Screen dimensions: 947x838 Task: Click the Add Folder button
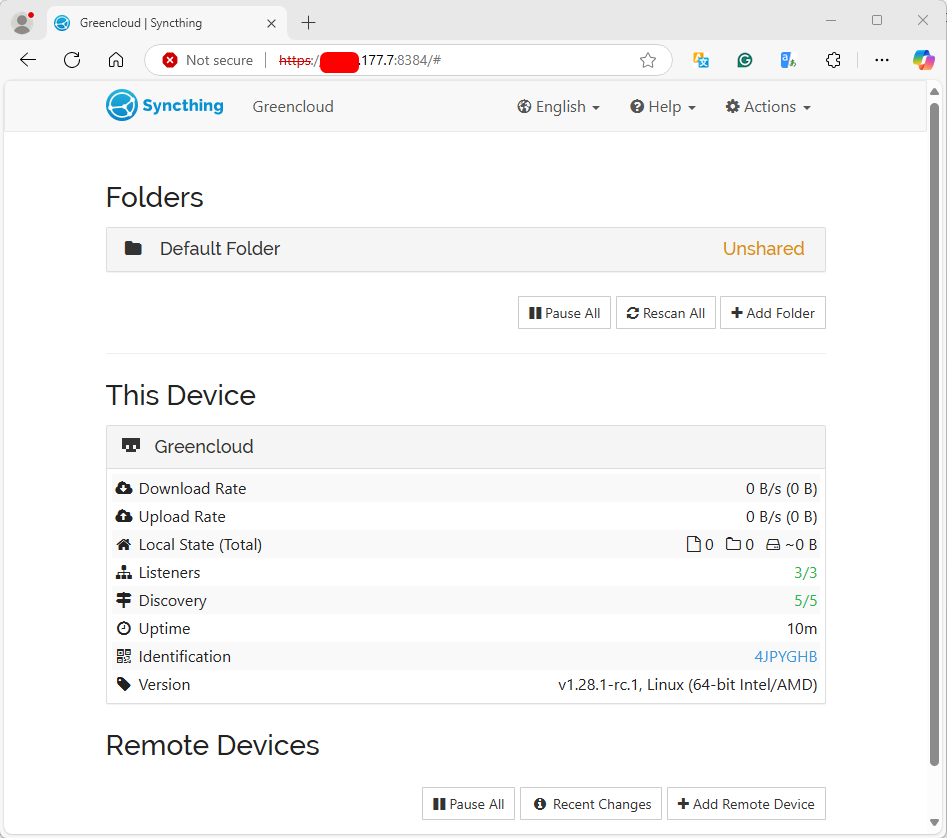772,313
